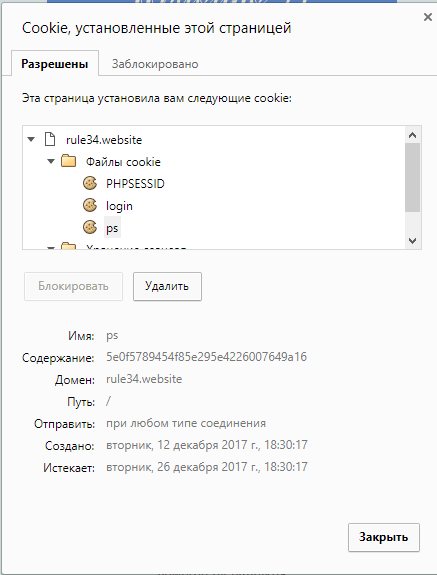Click the Закрыть button

pos(383,537)
